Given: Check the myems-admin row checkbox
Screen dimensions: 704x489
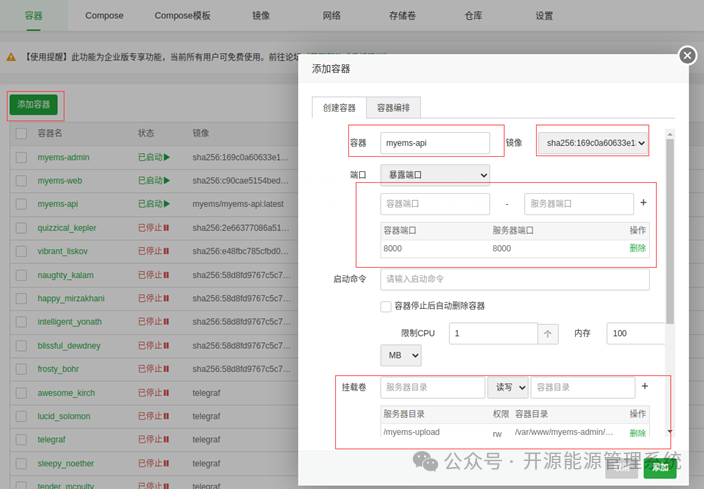Looking at the screenshot, I should [x=21, y=158].
